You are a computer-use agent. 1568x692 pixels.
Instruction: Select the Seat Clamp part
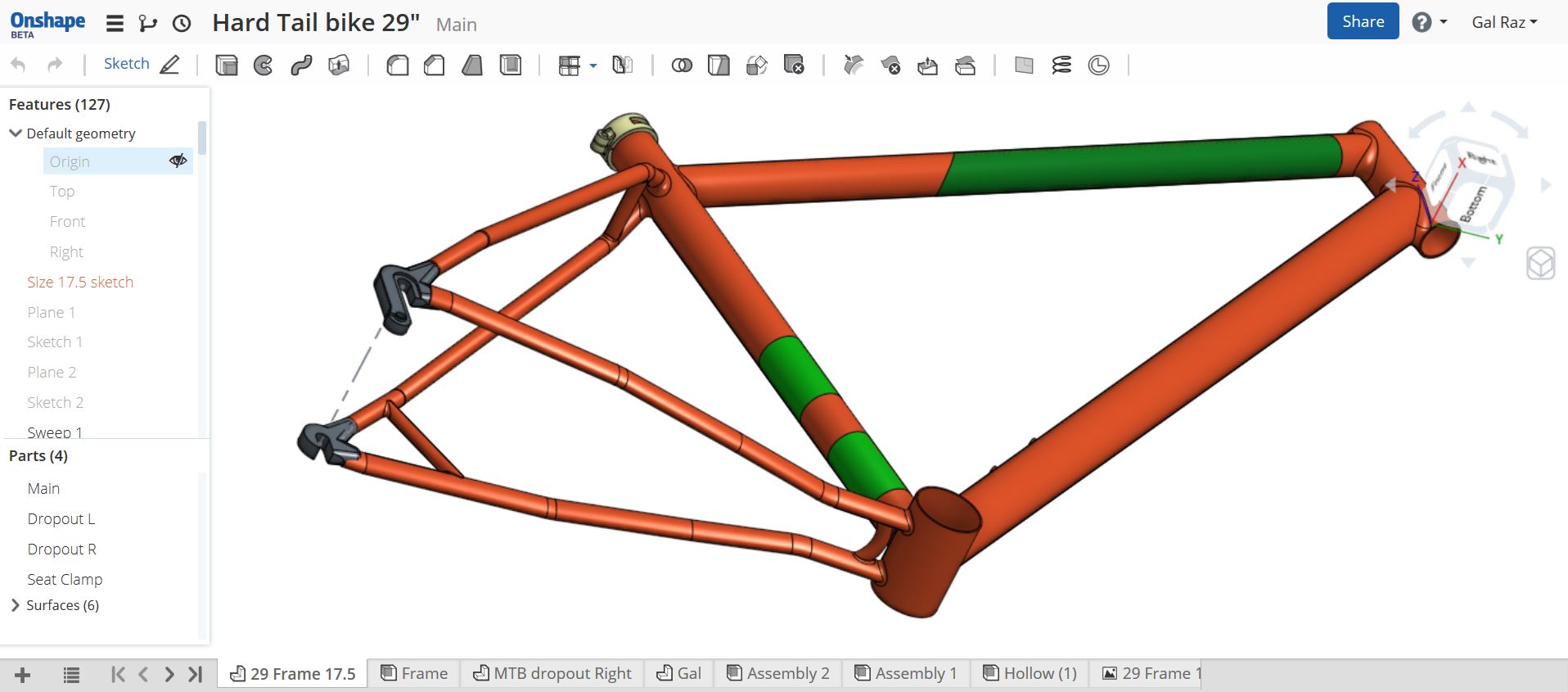pos(65,579)
